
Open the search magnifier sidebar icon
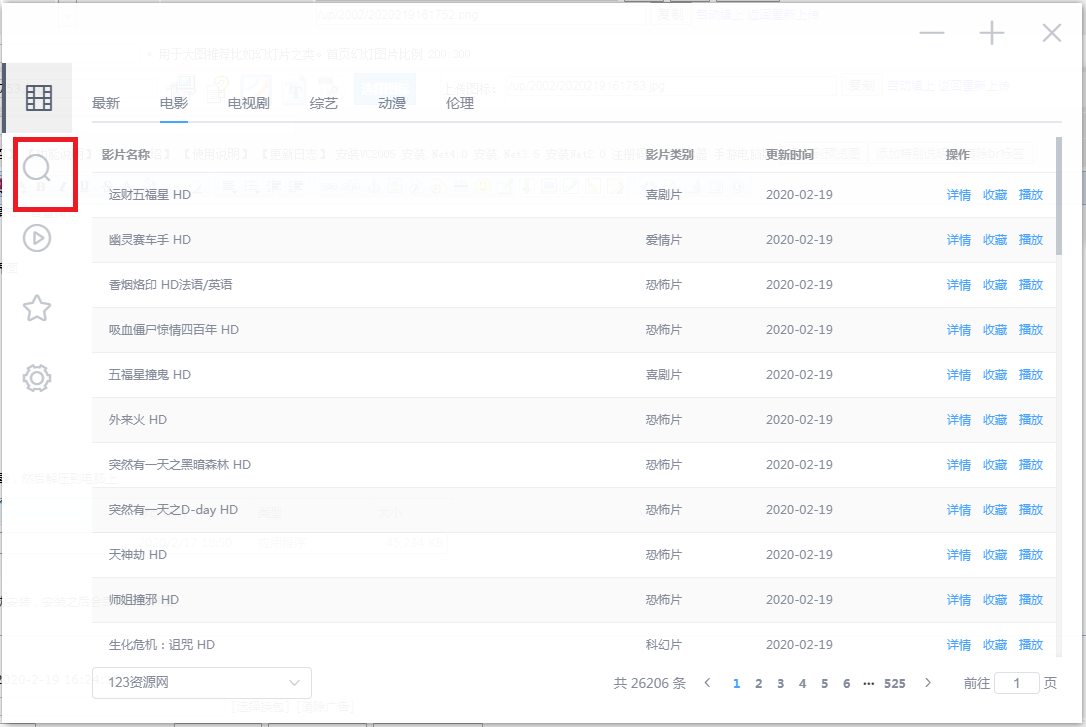click(x=37, y=168)
